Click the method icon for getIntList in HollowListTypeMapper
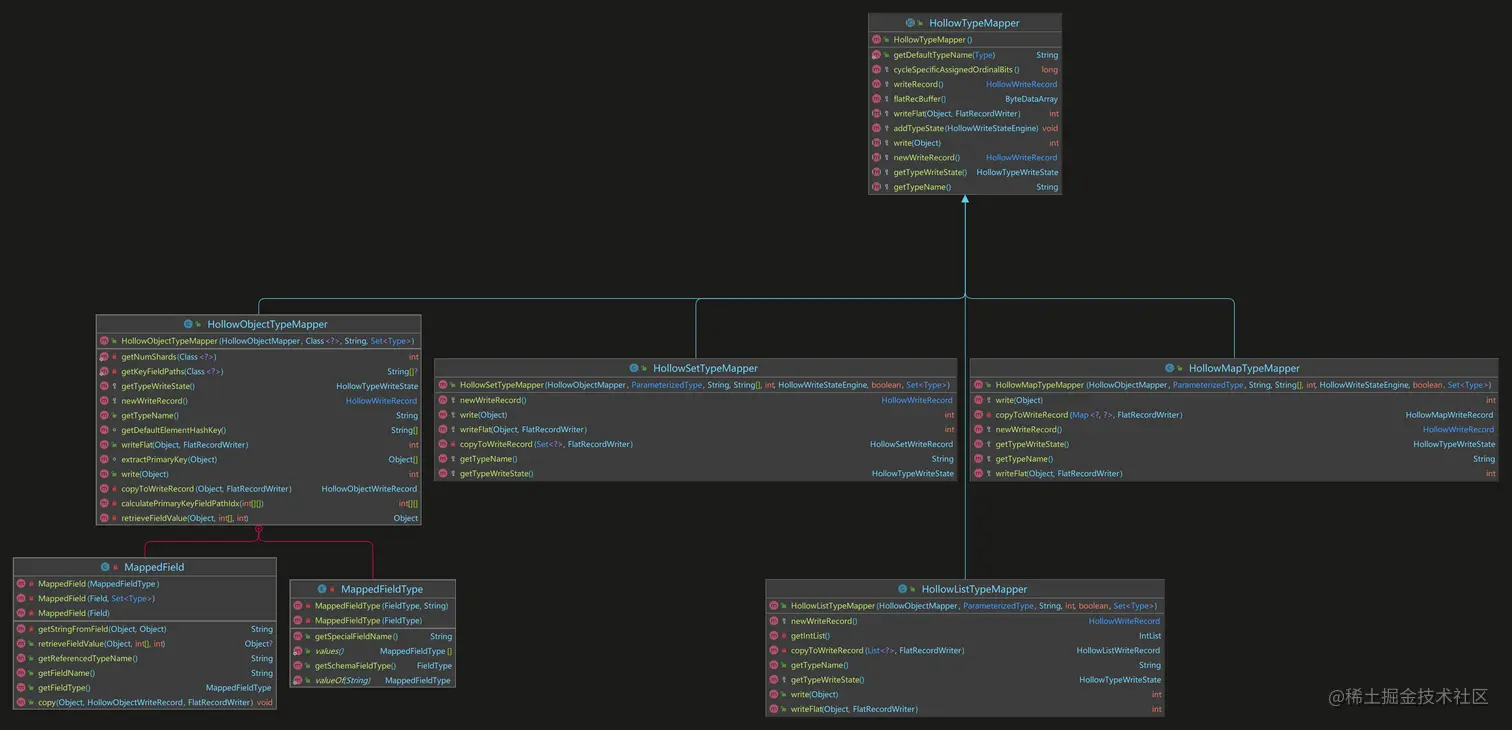Image resolution: width=1512 pixels, height=730 pixels. coord(773,635)
